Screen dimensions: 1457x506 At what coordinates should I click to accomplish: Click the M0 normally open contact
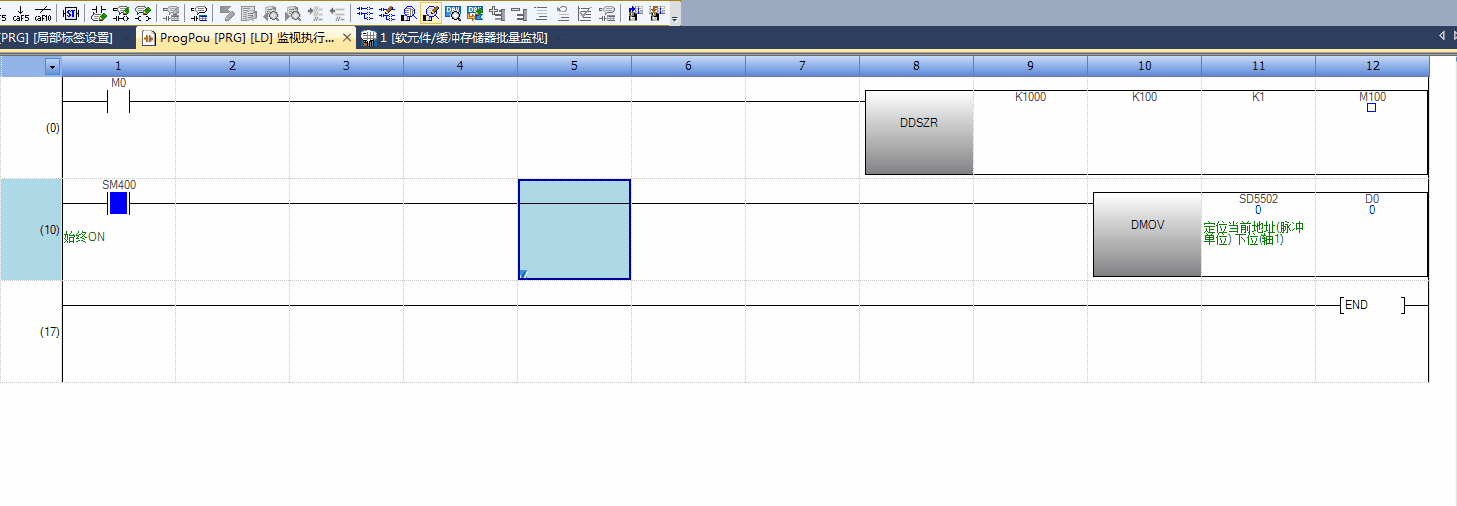click(x=118, y=102)
